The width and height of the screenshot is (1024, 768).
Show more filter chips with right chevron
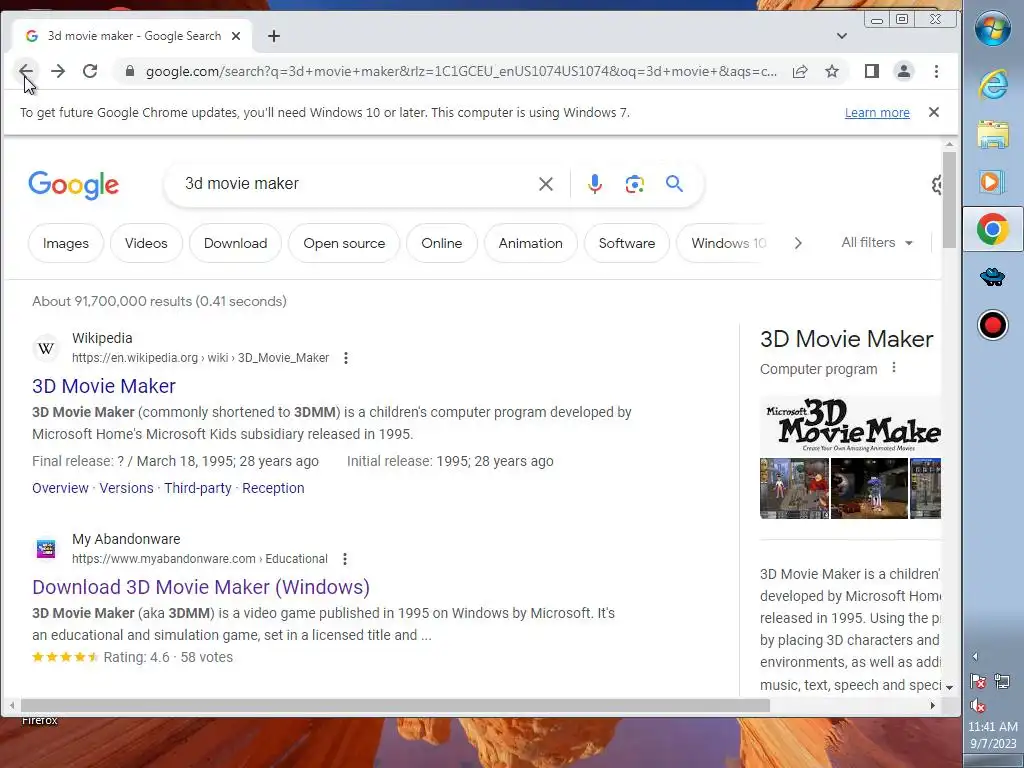coord(798,243)
